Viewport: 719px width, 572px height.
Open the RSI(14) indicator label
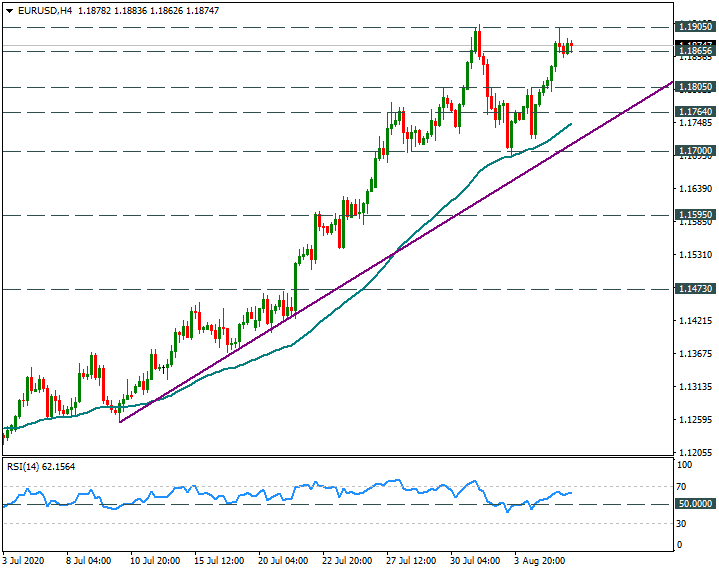pos(38,466)
